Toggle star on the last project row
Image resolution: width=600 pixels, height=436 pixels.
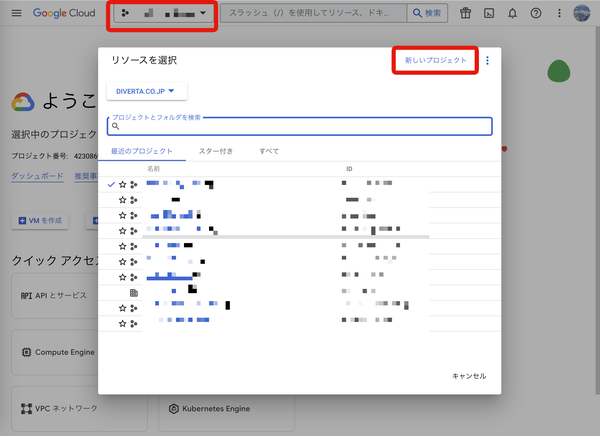(x=122, y=324)
